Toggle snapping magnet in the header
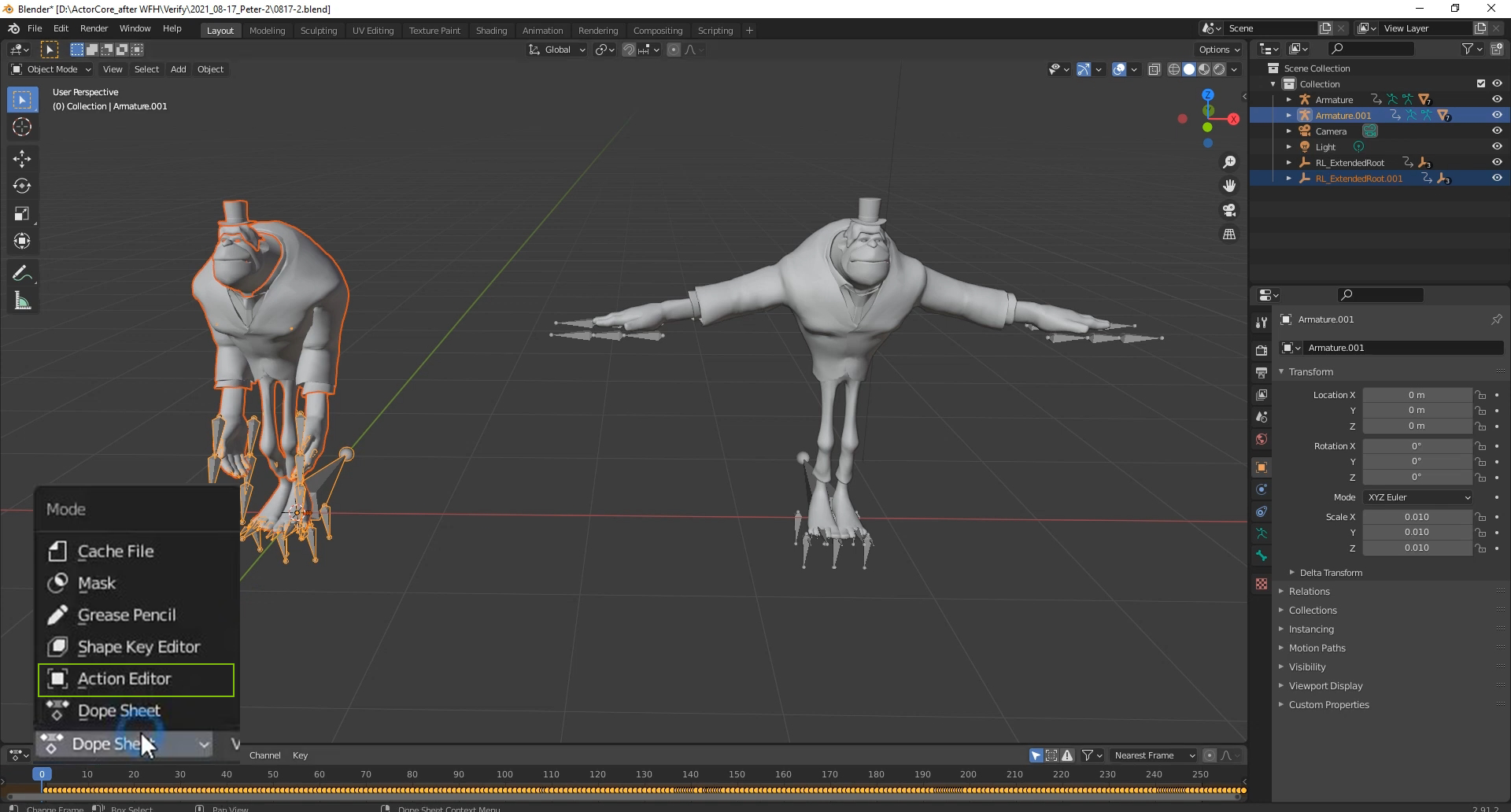Image resolution: width=1511 pixels, height=812 pixels. [628, 50]
